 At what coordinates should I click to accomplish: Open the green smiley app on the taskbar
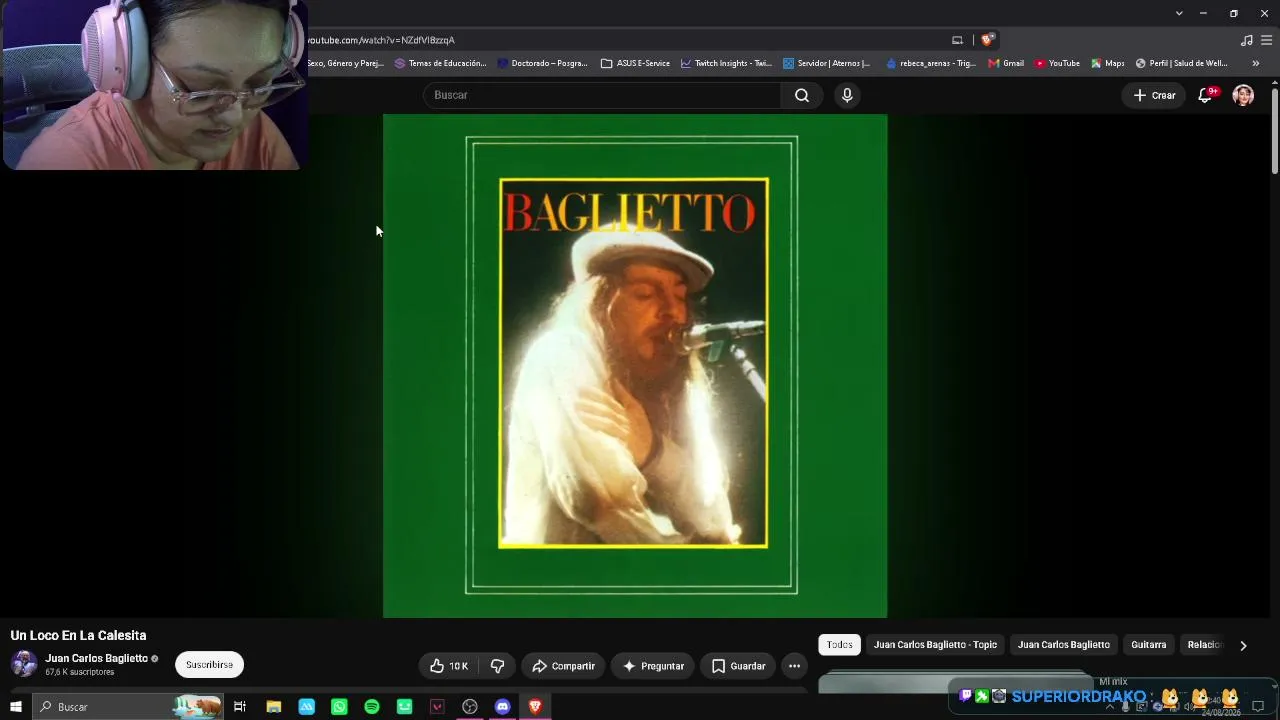[404, 707]
